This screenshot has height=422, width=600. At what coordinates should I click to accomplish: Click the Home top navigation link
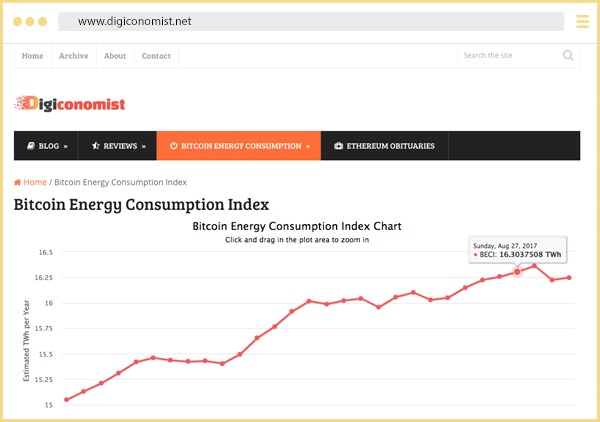point(32,56)
